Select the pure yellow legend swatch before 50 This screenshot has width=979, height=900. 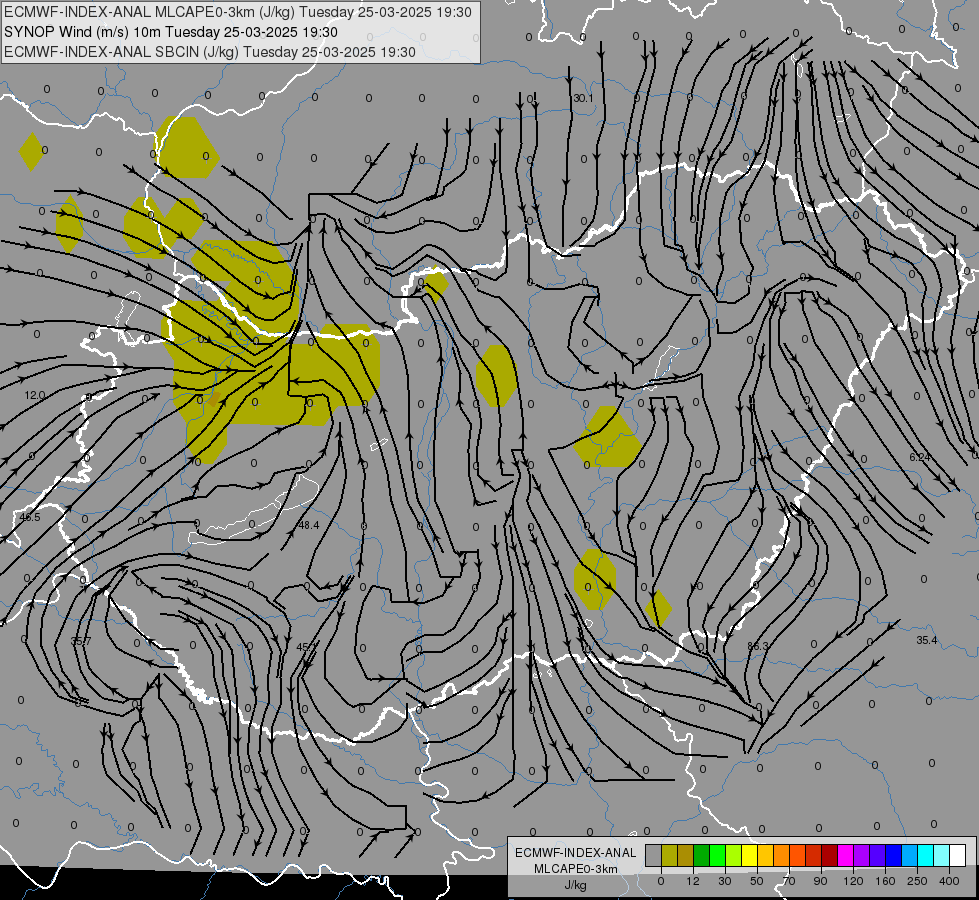click(x=750, y=855)
